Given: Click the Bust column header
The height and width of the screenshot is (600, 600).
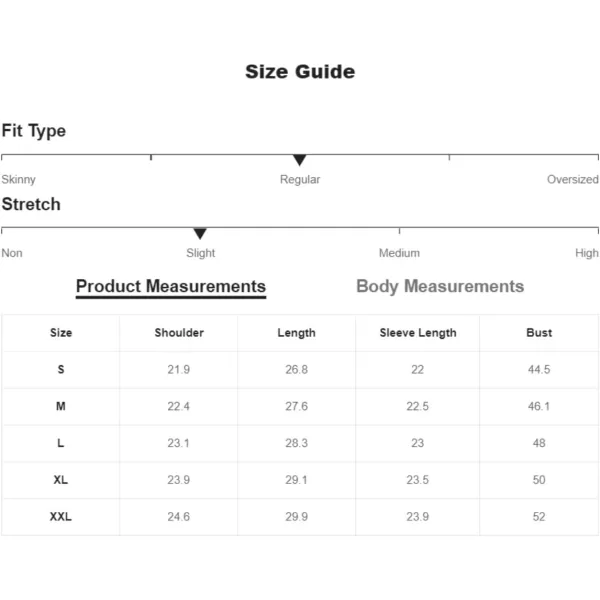Looking at the screenshot, I should click(x=539, y=333).
